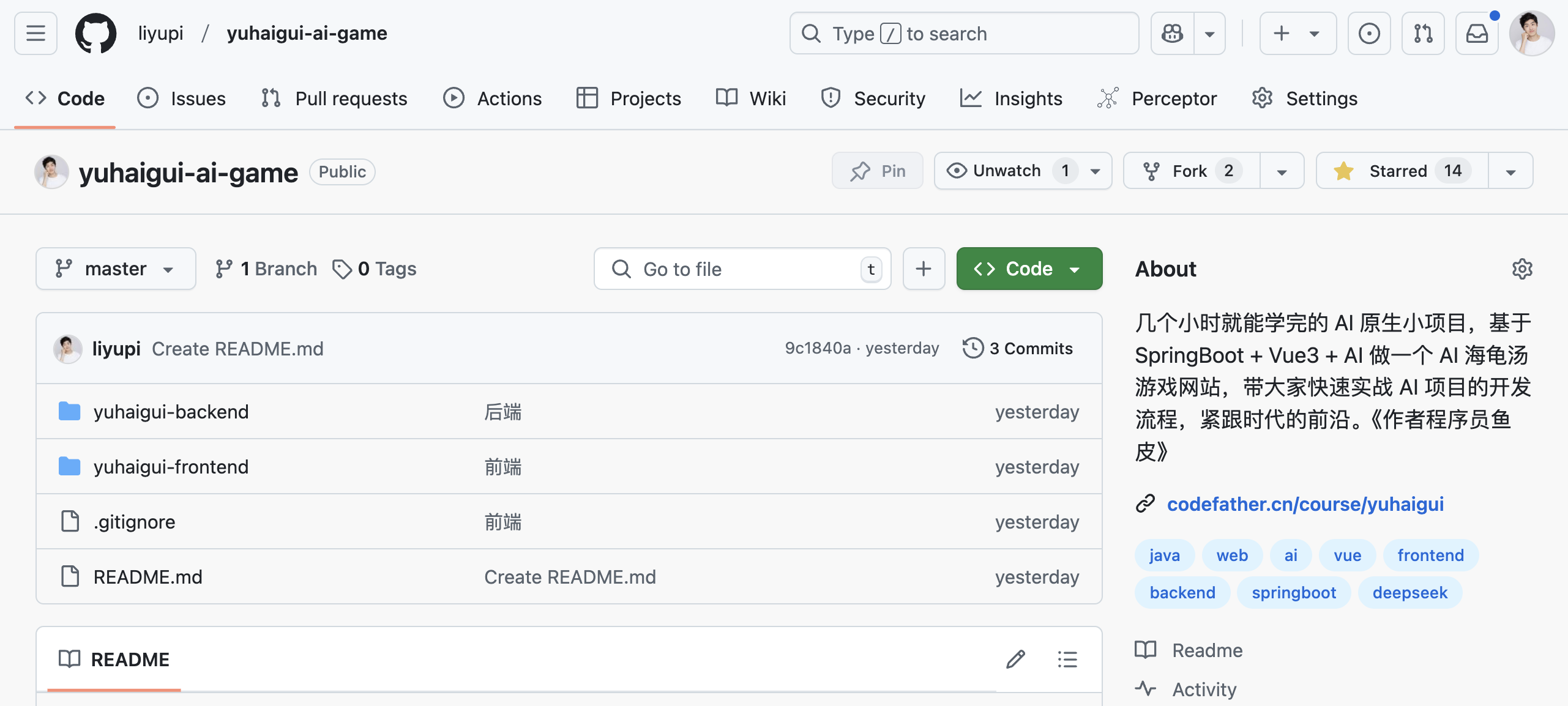Screen dimensions: 1568x706
Task: Fork the repository
Action: point(1192,171)
